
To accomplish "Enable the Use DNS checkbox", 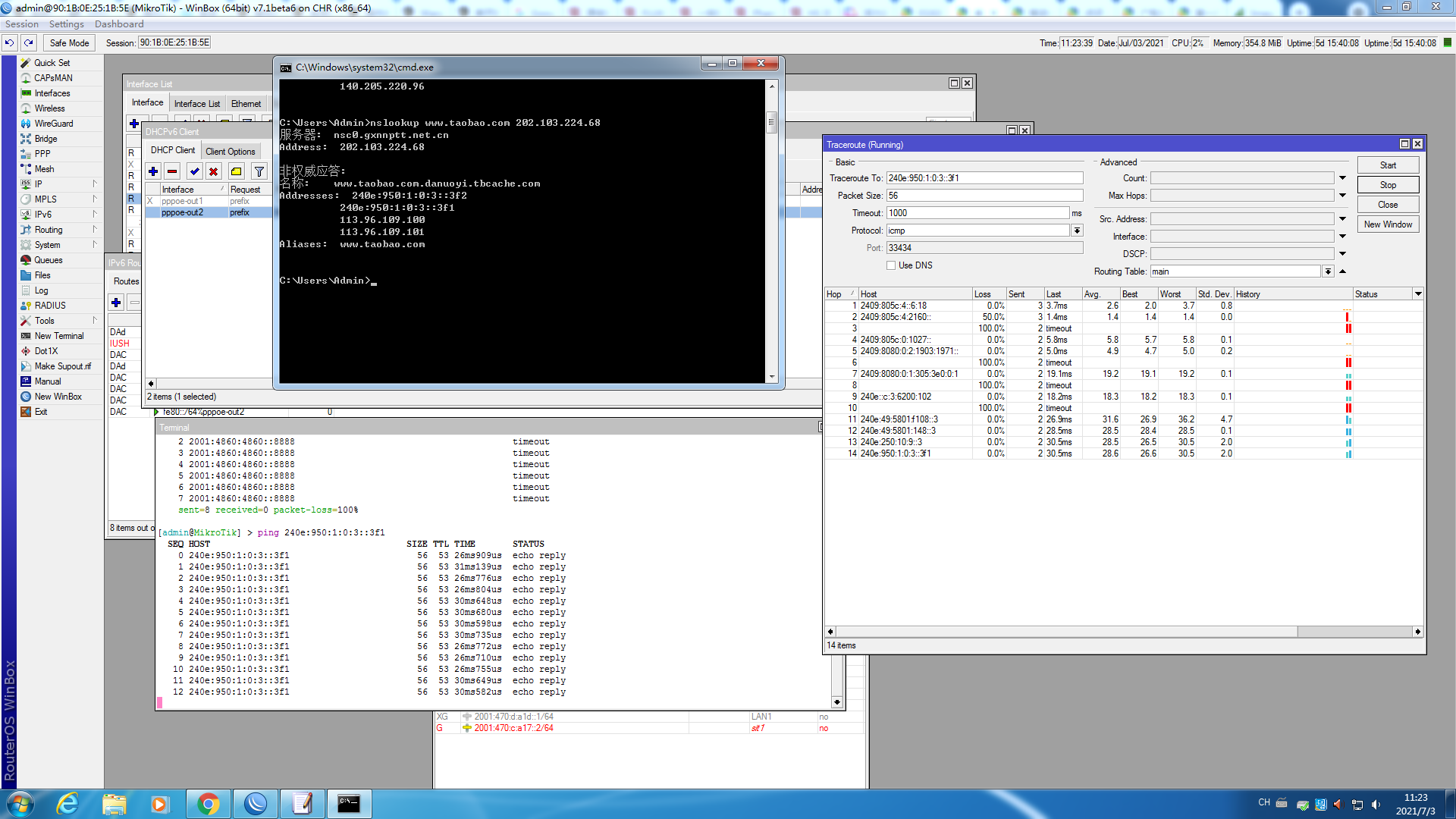I will [x=891, y=265].
